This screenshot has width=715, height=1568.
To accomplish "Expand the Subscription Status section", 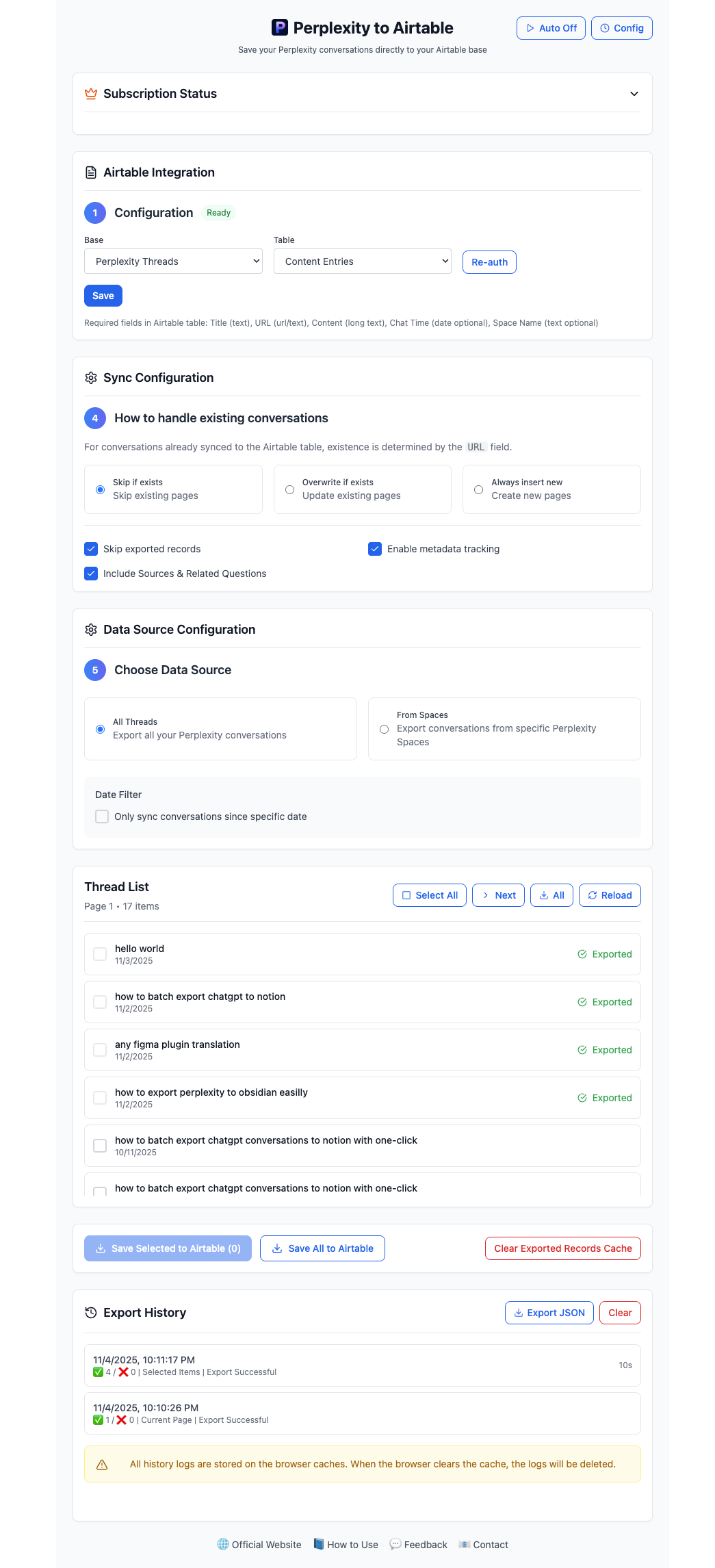I will pyautogui.click(x=634, y=94).
